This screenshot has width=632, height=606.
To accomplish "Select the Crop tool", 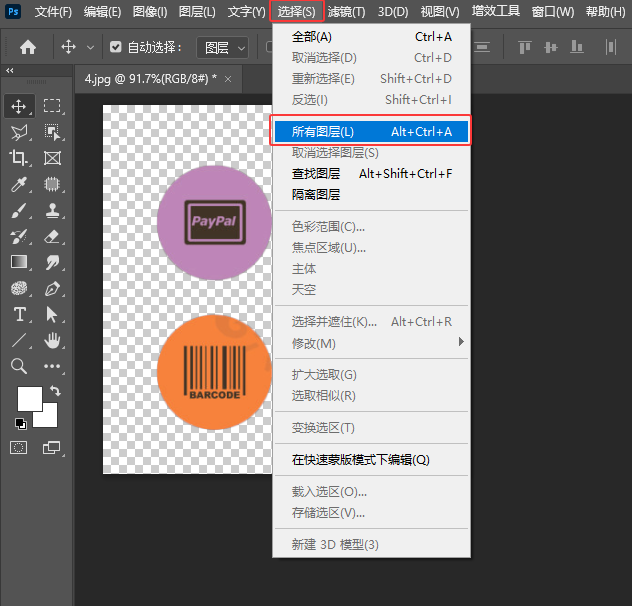I will point(19,158).
